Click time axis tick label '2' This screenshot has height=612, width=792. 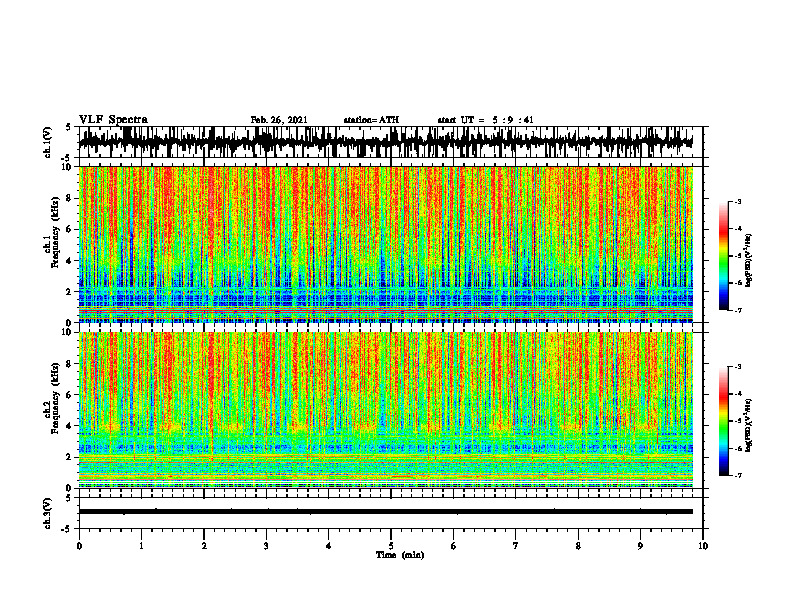click(204, 546)
